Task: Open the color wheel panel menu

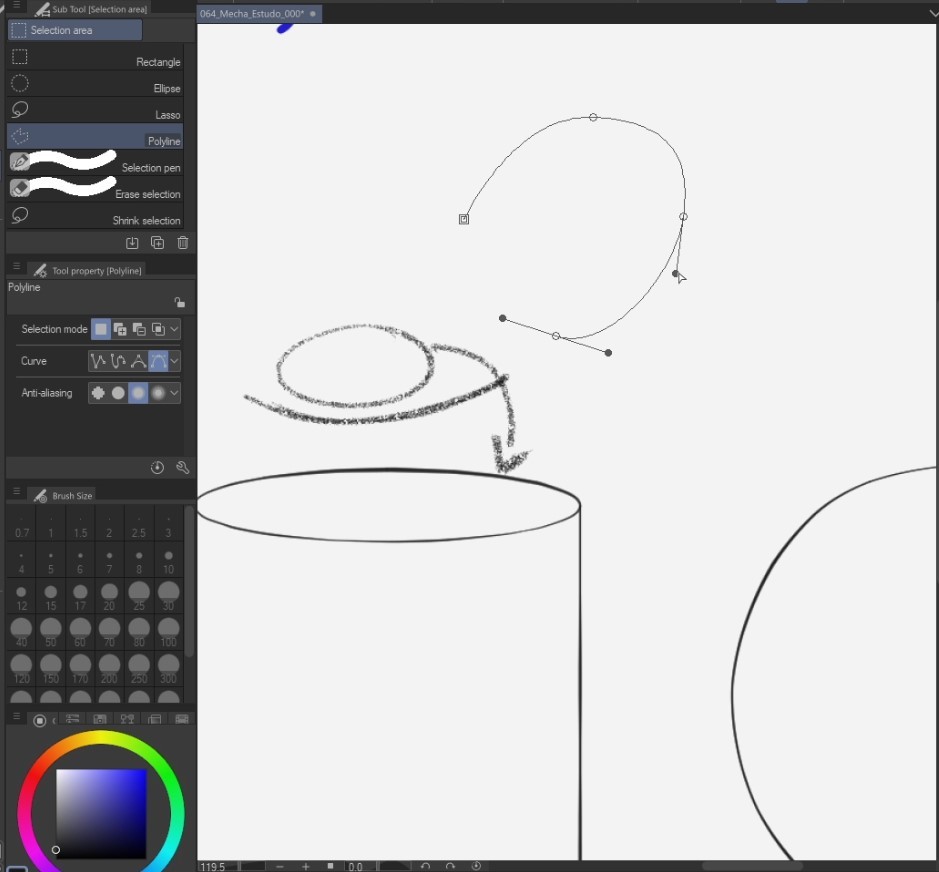Action: pyautogui.click(x=16, y=716)
